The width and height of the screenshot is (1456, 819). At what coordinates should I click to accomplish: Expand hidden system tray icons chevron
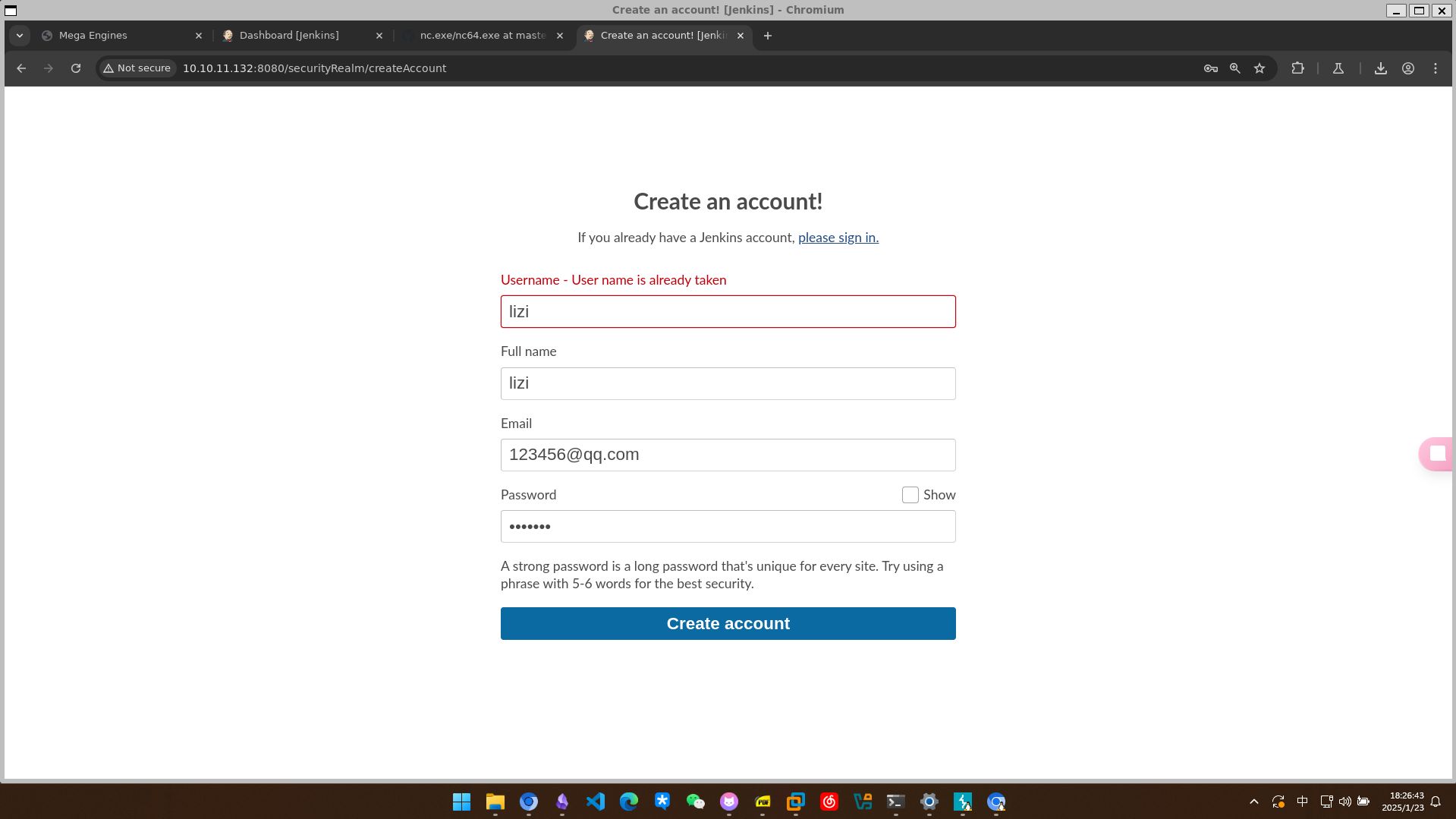tap(1254, 802)
